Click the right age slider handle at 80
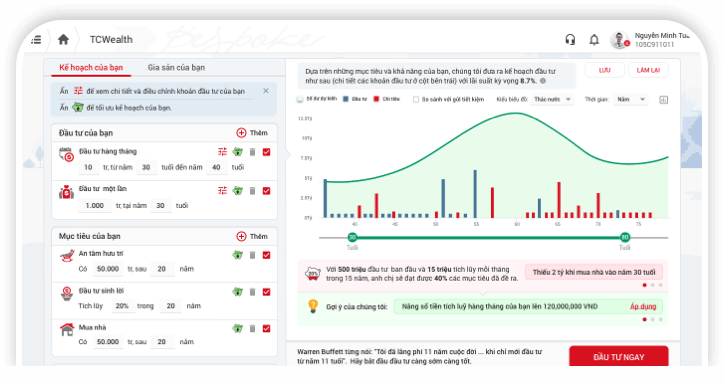The width and height of the screenshot is (724, 384). tap(625, 237)
